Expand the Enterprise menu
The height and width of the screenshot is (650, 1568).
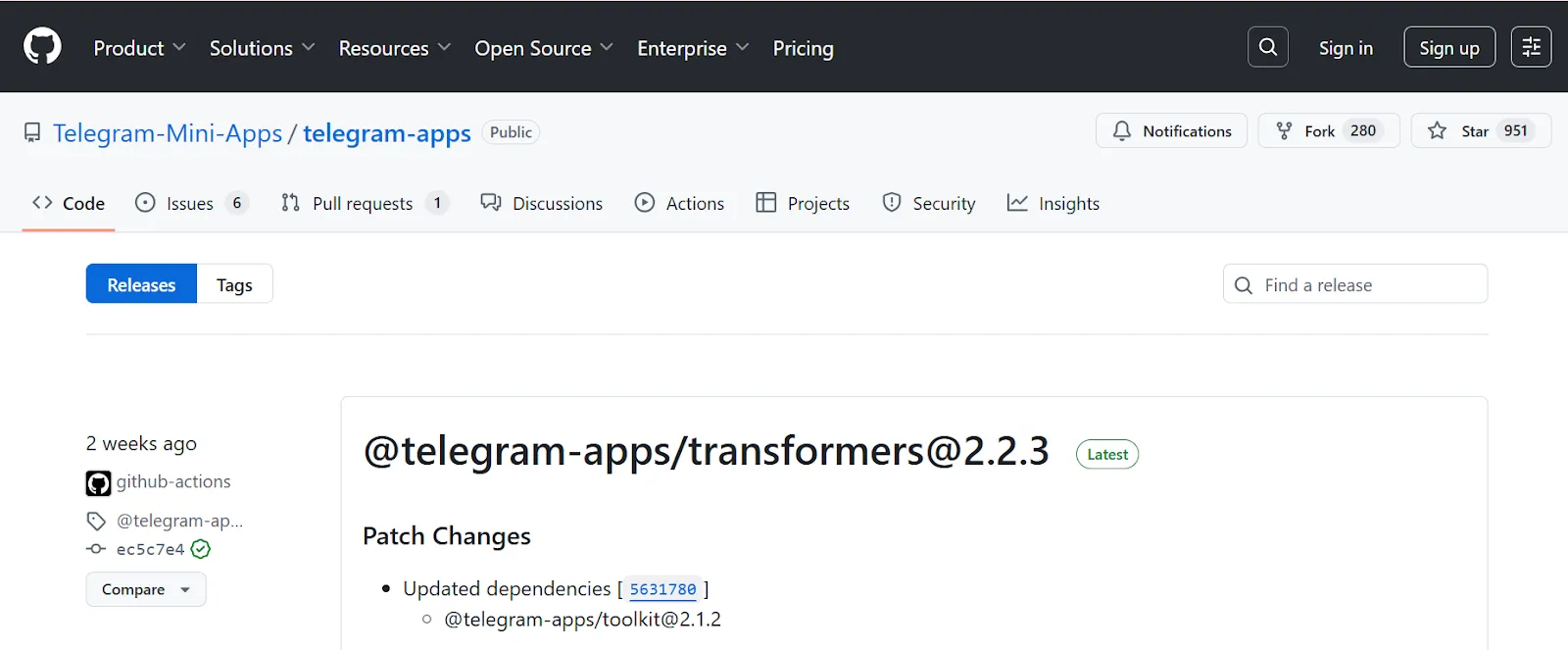(x=693, y=48)
